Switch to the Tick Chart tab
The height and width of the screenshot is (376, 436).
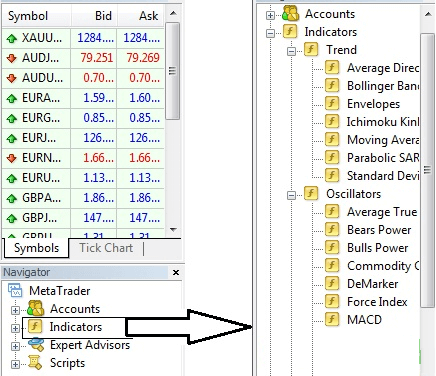click(106, 248)
